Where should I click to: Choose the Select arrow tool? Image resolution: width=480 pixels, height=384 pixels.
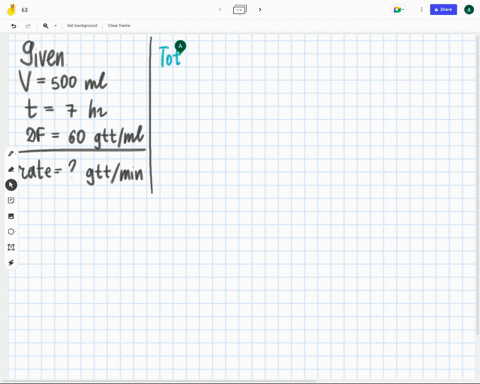[x=11, y=185]
